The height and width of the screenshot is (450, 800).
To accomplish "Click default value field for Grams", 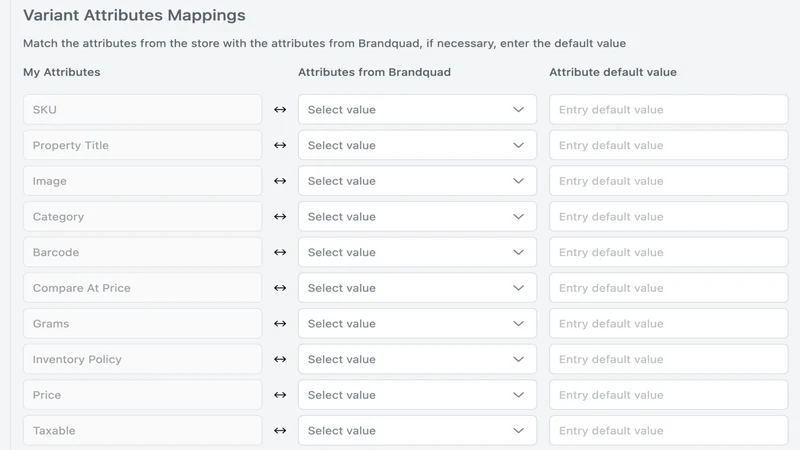I will tap(668, 323).
